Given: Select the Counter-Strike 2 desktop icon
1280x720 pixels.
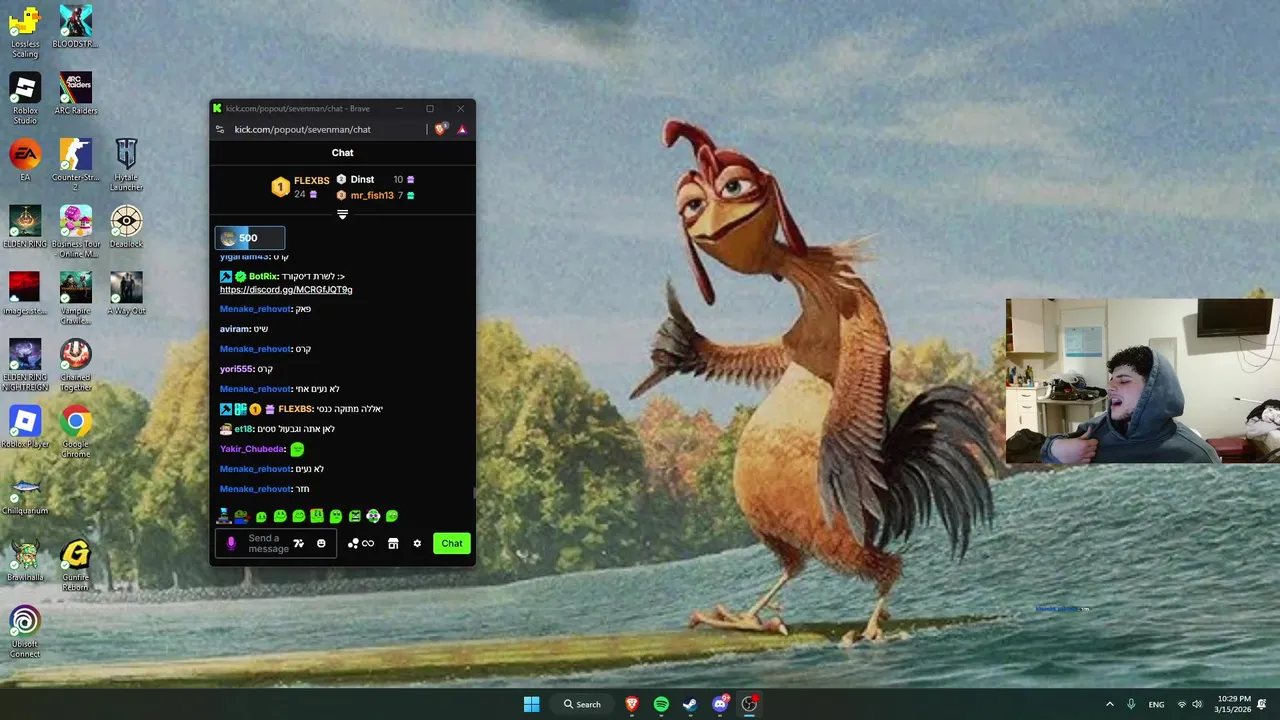Looking at the screenshot, I should [x=75, y=165].
